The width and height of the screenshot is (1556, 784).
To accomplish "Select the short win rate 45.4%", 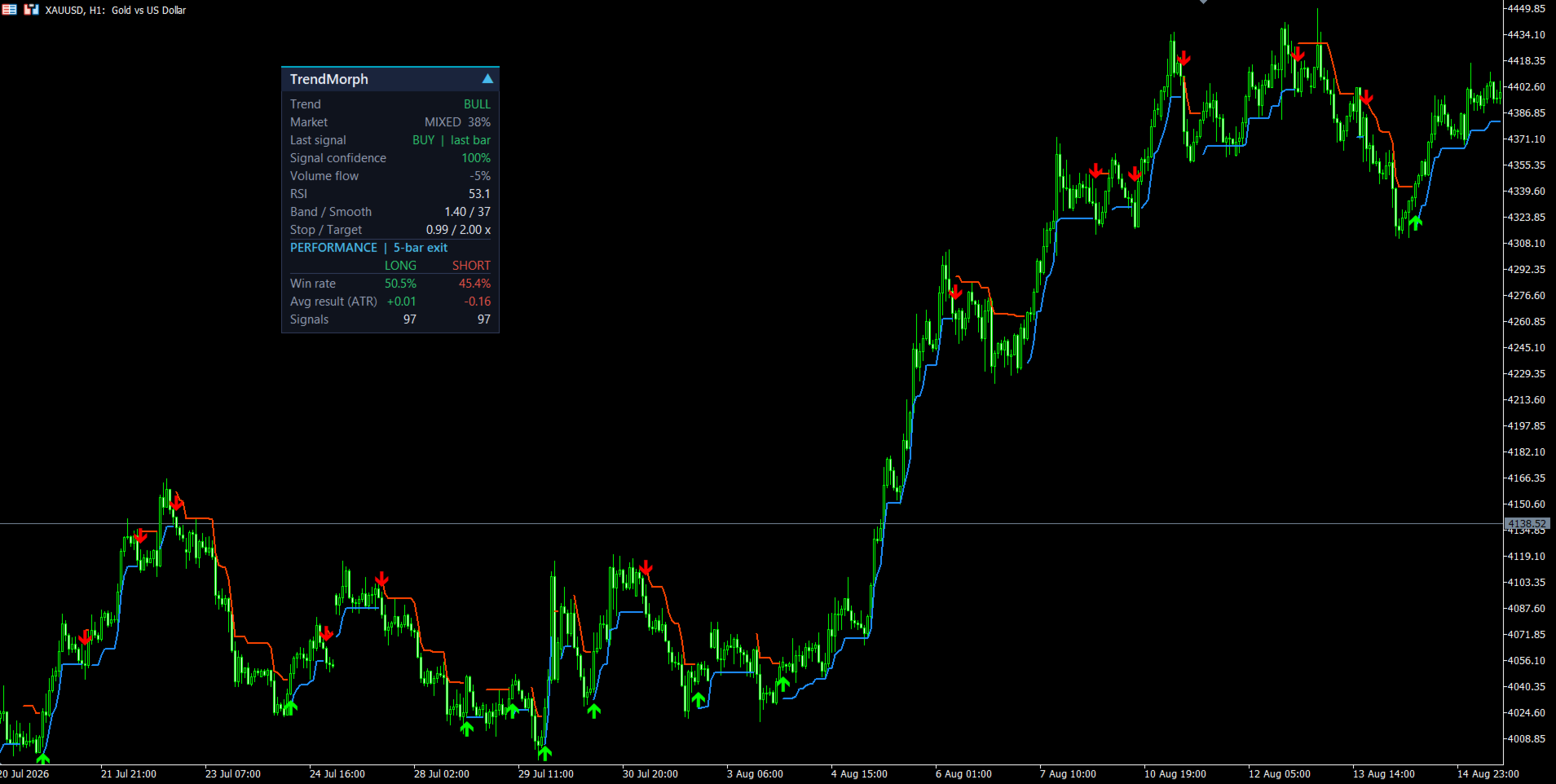I will coord(474,284).
